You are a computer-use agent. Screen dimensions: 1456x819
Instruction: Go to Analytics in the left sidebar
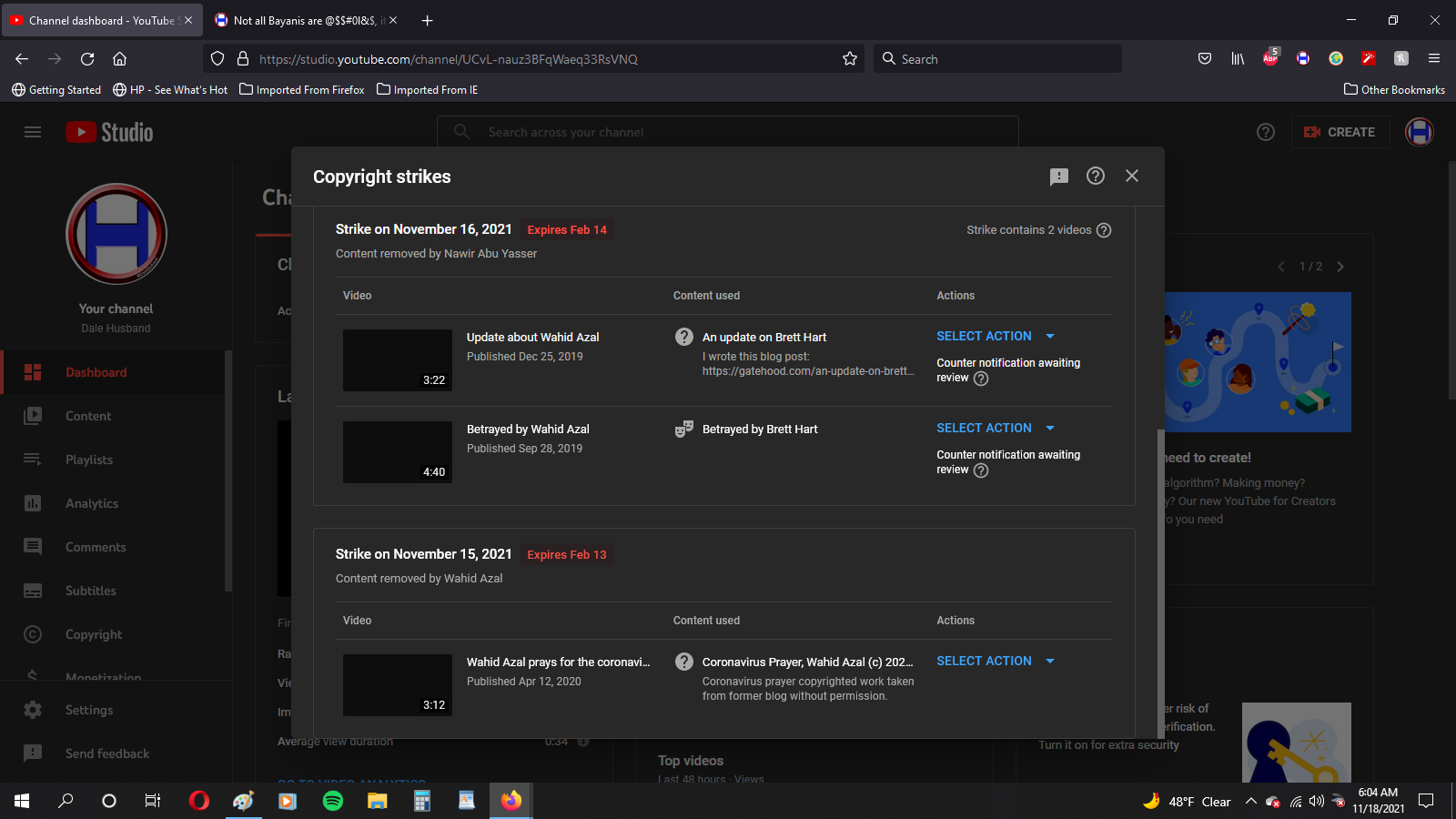pyautogui.click(x=91, y=503)
